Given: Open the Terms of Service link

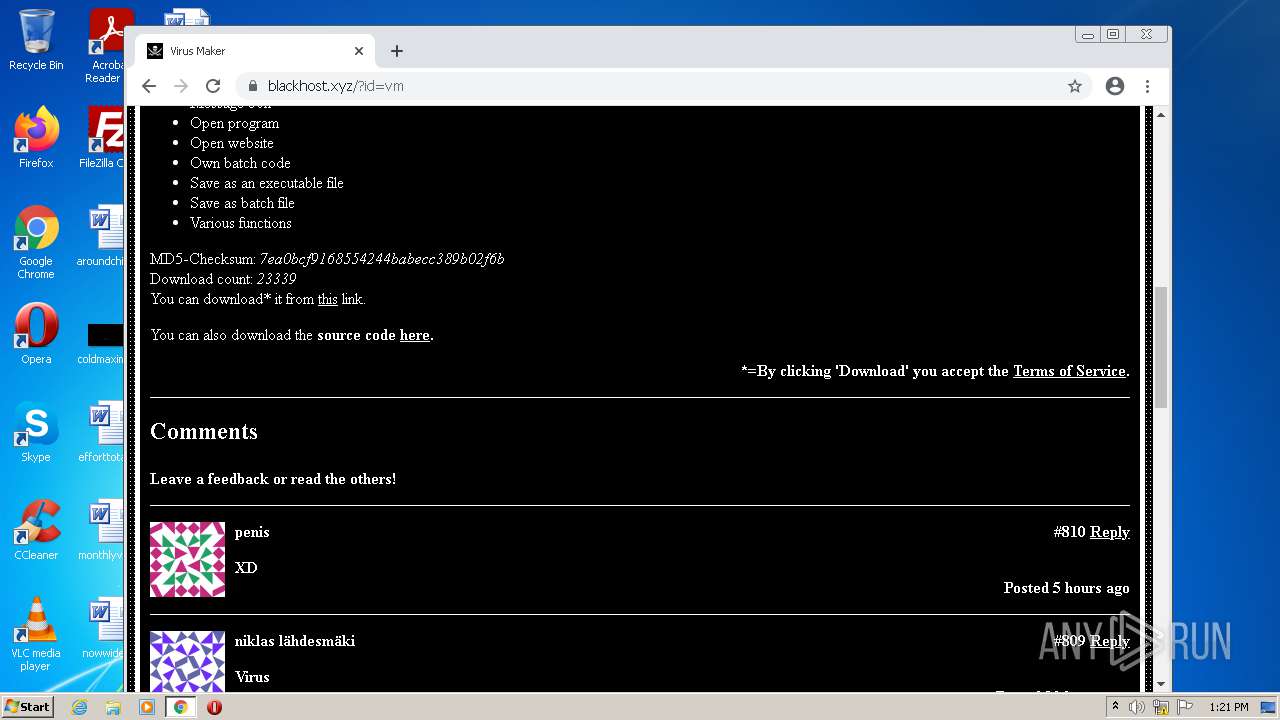Looking at the screenshot, I should [x=1069, y=371].
